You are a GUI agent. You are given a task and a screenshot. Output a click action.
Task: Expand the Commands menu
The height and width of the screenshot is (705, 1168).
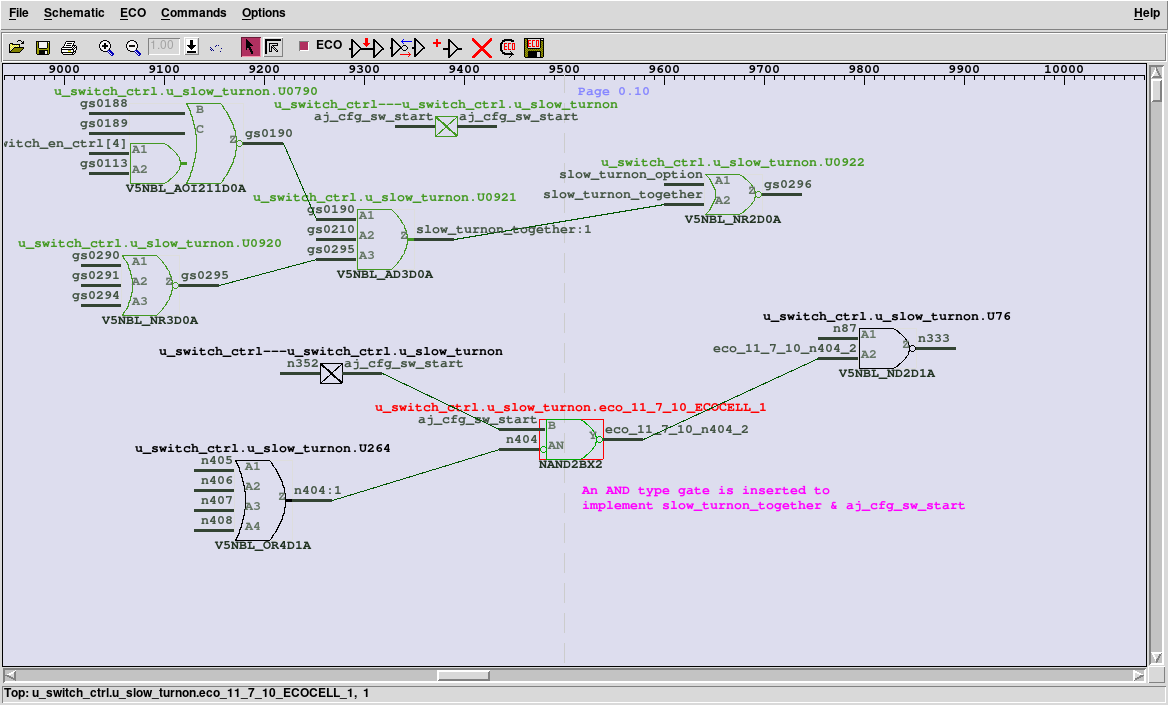click(193, 13)
